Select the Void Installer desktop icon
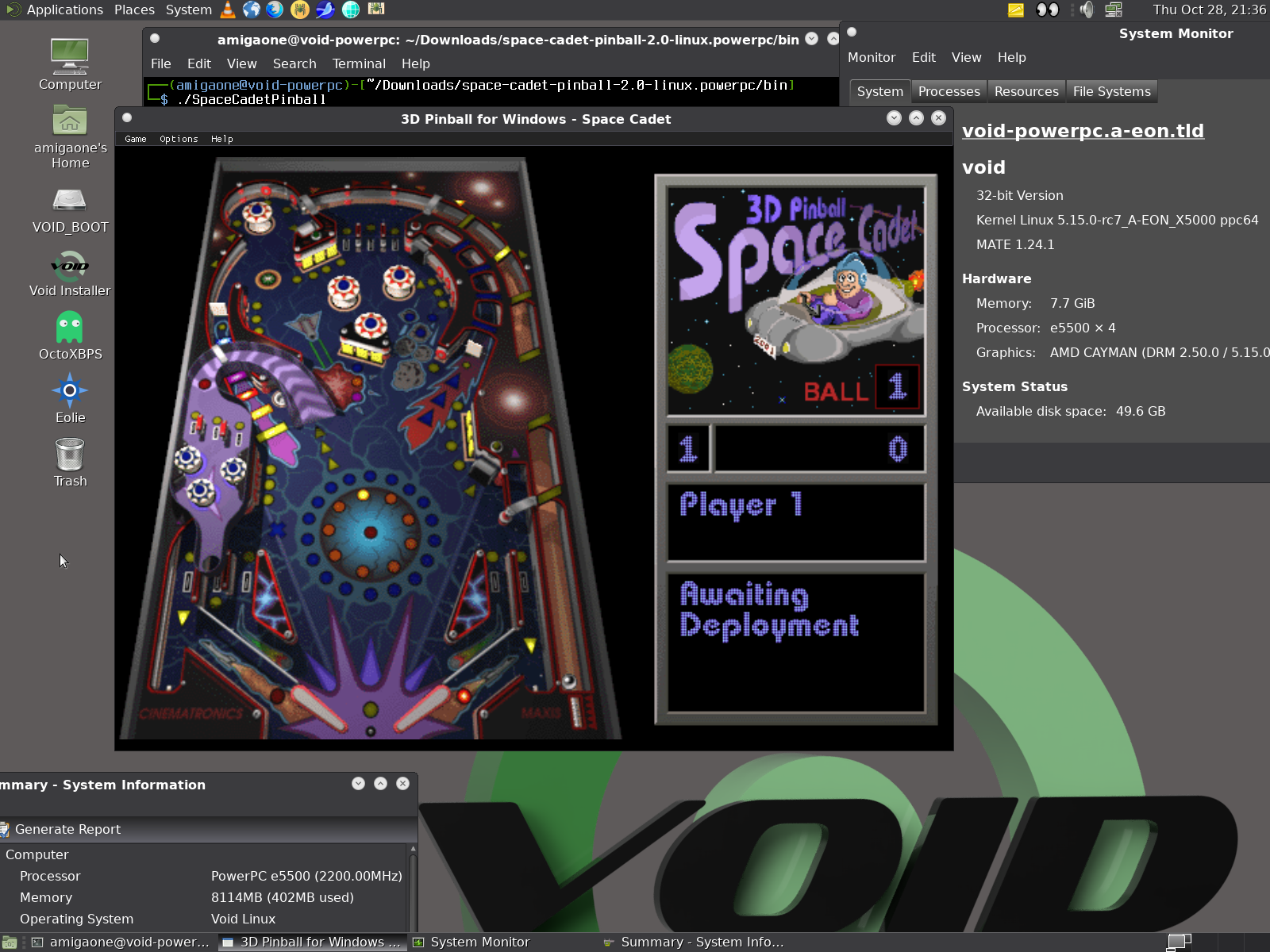 pyautogui.click(x=70, y=274)
